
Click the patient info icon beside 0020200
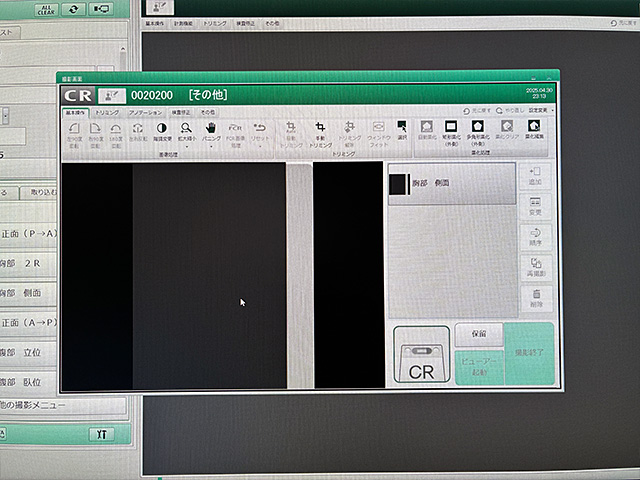[x=112, y=96]
